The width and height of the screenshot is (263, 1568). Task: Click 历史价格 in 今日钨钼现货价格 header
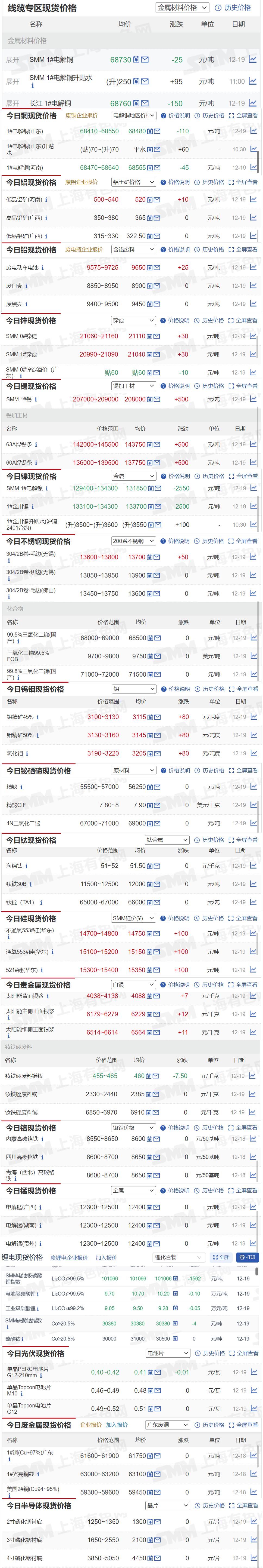pos(209,689)
